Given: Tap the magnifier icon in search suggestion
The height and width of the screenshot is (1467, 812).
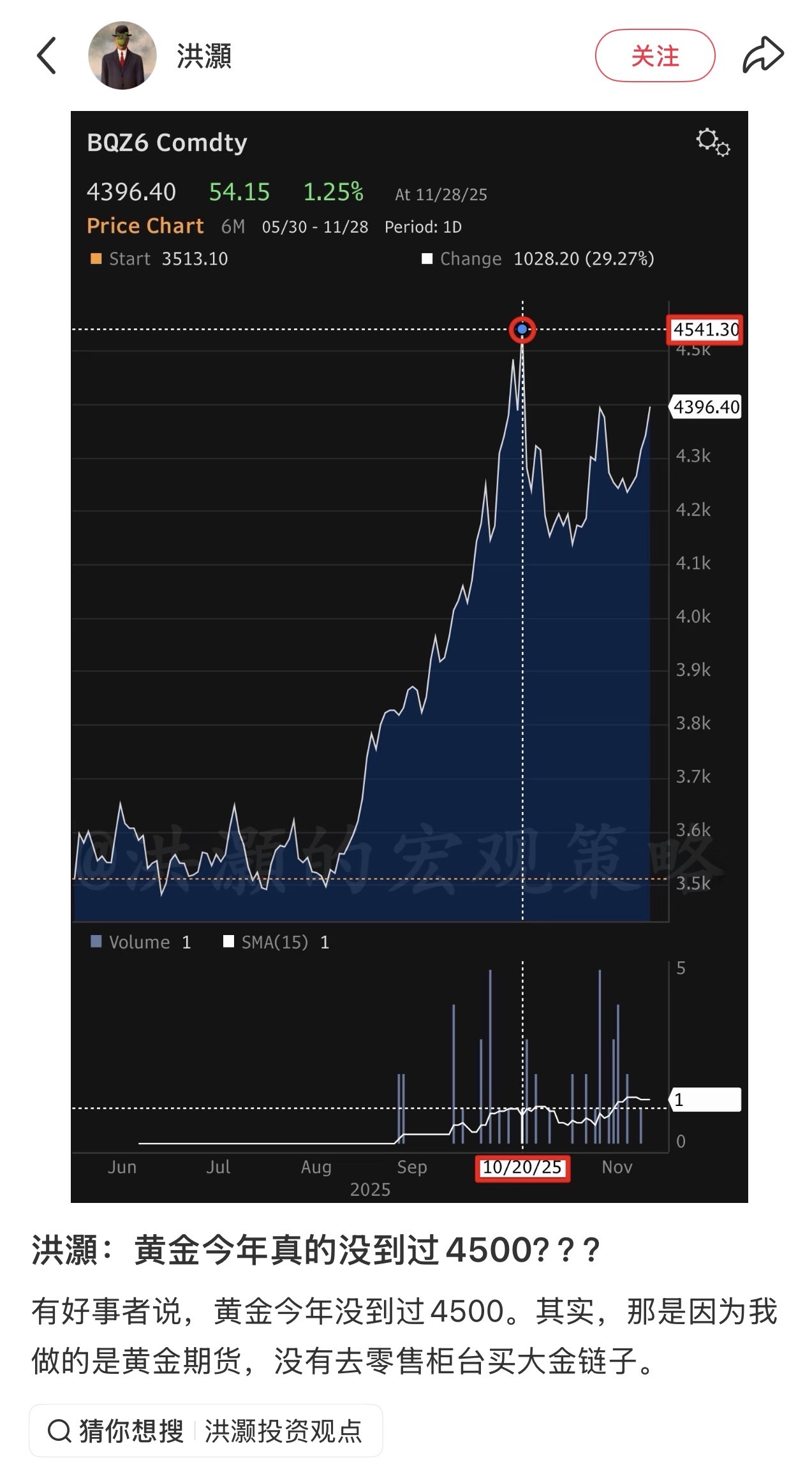Looking at the screenshot, I should tap(59, 1431).
